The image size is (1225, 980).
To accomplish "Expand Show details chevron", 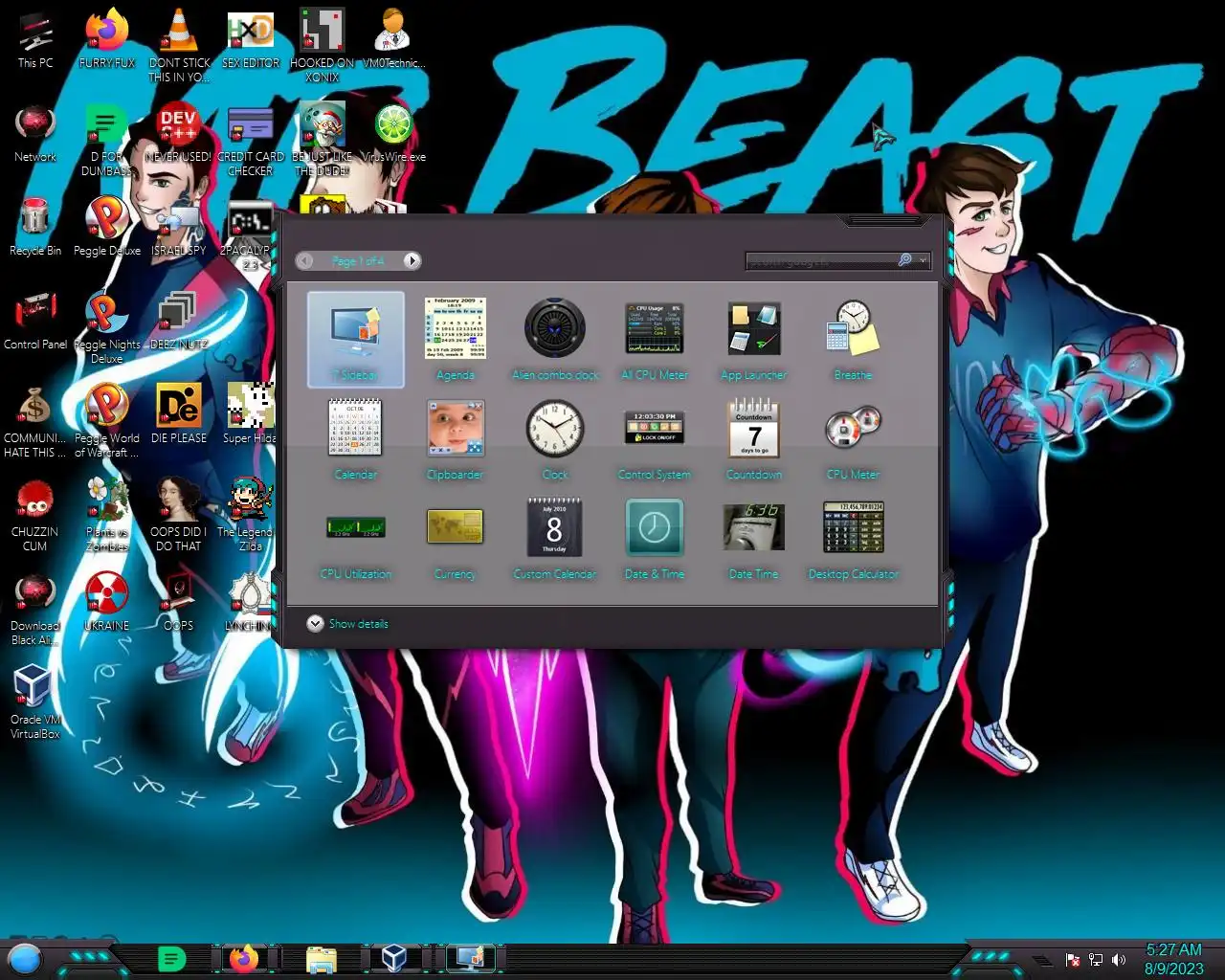I will (315, 623).
